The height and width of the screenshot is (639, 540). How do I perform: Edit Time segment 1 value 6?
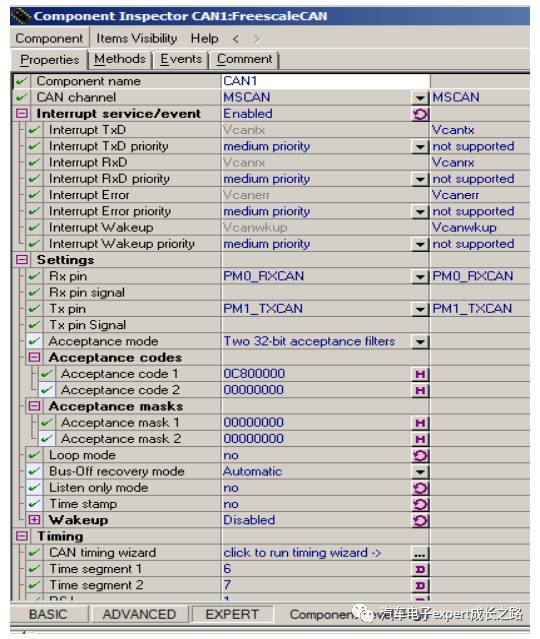[317, 569]
